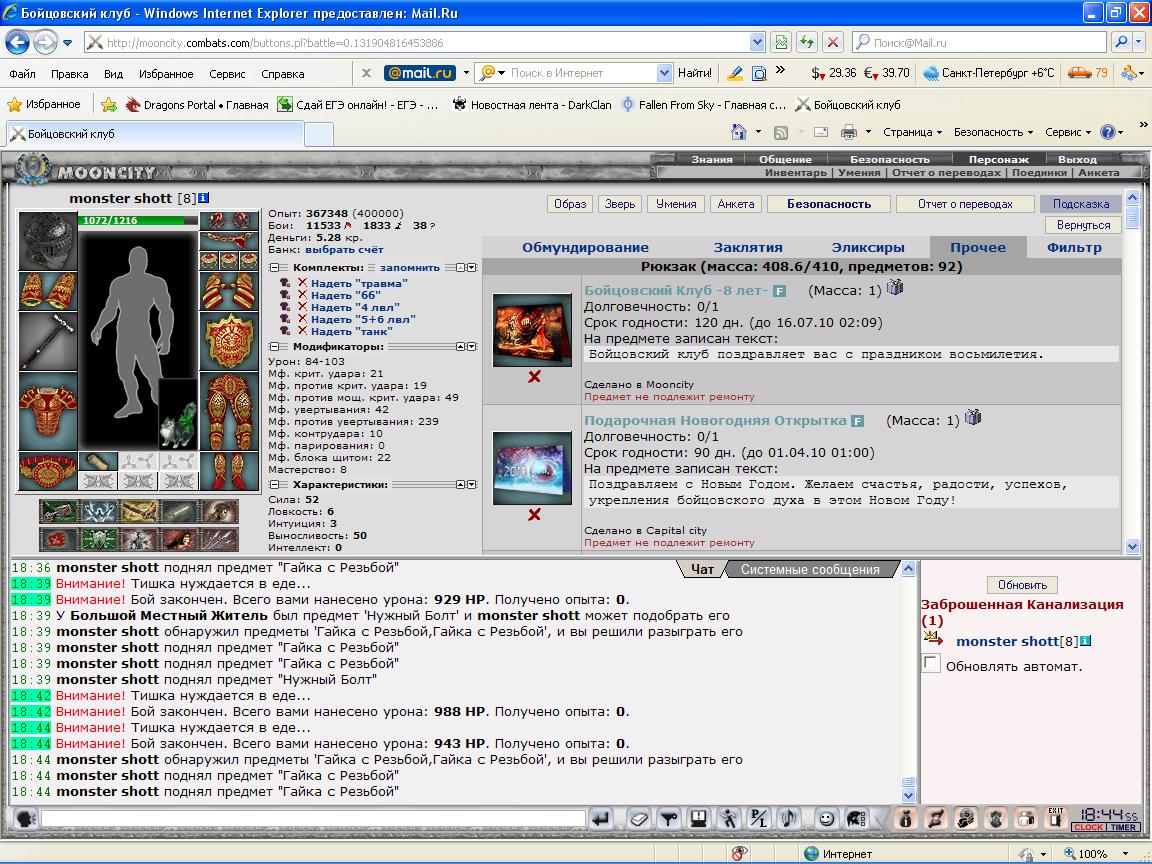The width and height of the screenshot is (1152, 864).
Task: Remove saved set "танк" red X
Action: point(302,331)
